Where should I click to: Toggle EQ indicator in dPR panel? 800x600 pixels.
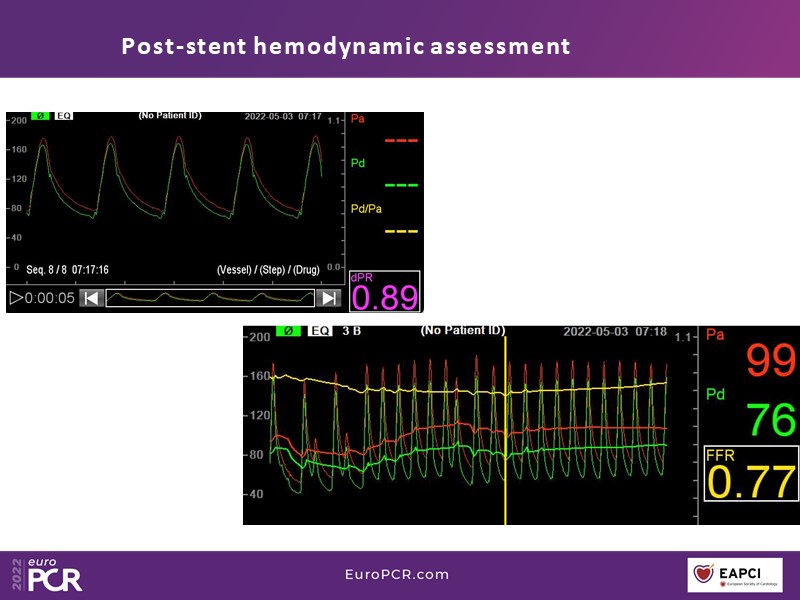[x=64, y=116]
